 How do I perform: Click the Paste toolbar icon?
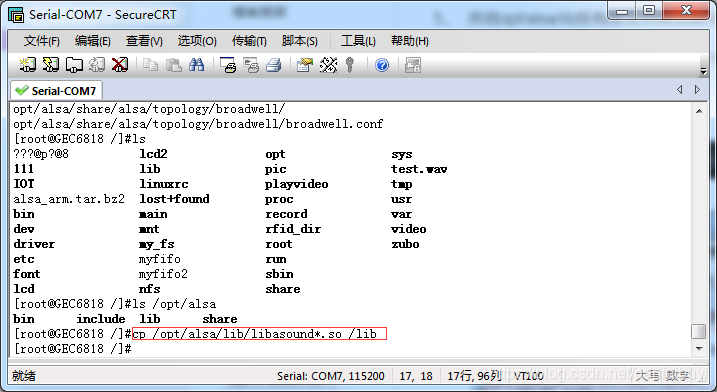point(173,65)
